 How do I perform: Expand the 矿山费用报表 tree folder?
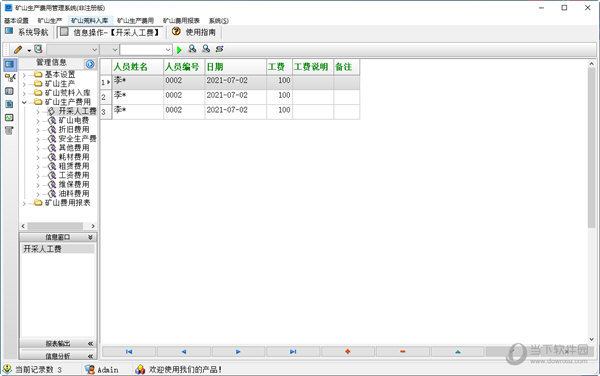(x=24, y=203)
